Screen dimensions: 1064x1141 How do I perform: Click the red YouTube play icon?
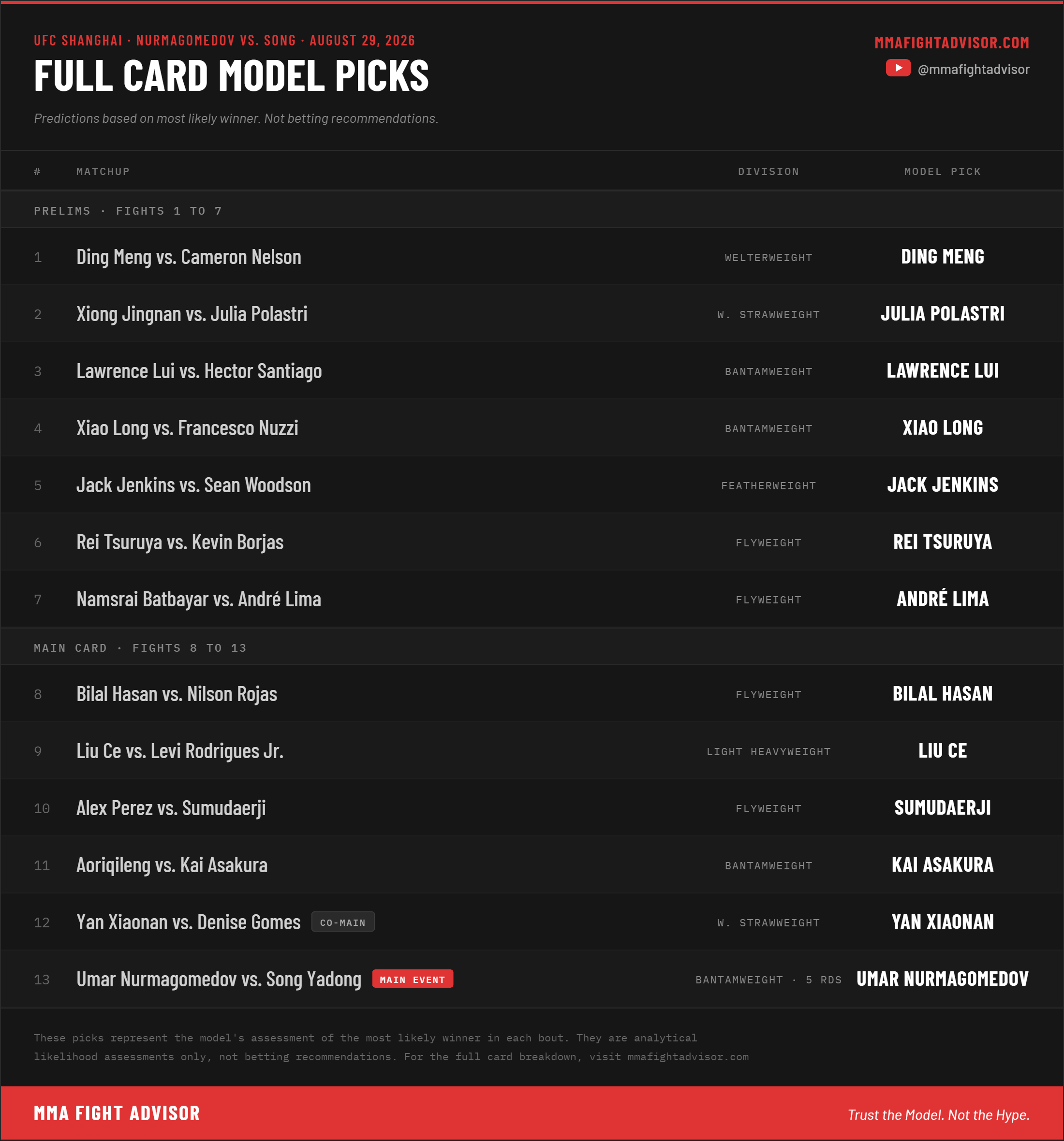point(898,68)
